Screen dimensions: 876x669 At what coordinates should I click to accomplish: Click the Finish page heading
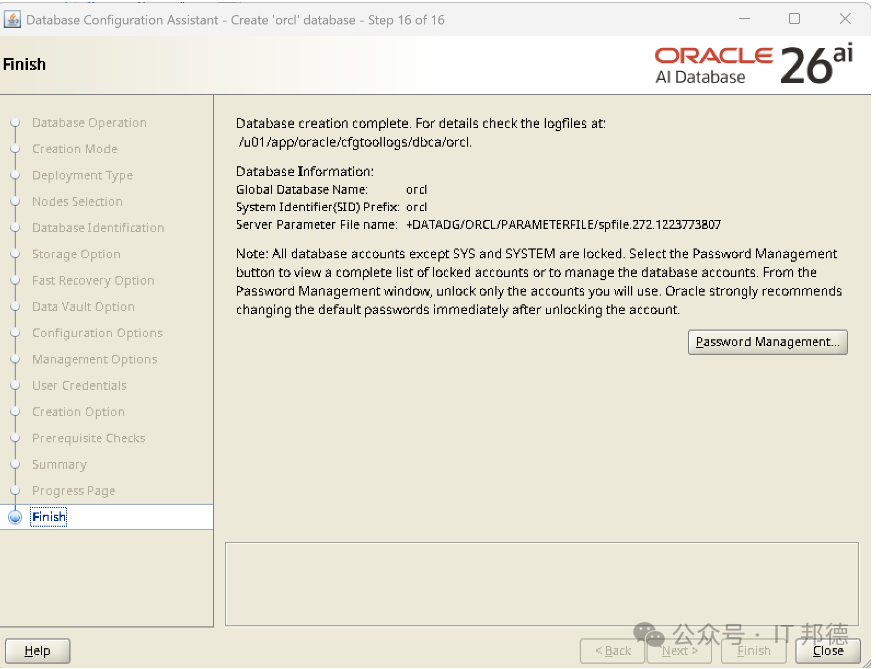(24, 64)
